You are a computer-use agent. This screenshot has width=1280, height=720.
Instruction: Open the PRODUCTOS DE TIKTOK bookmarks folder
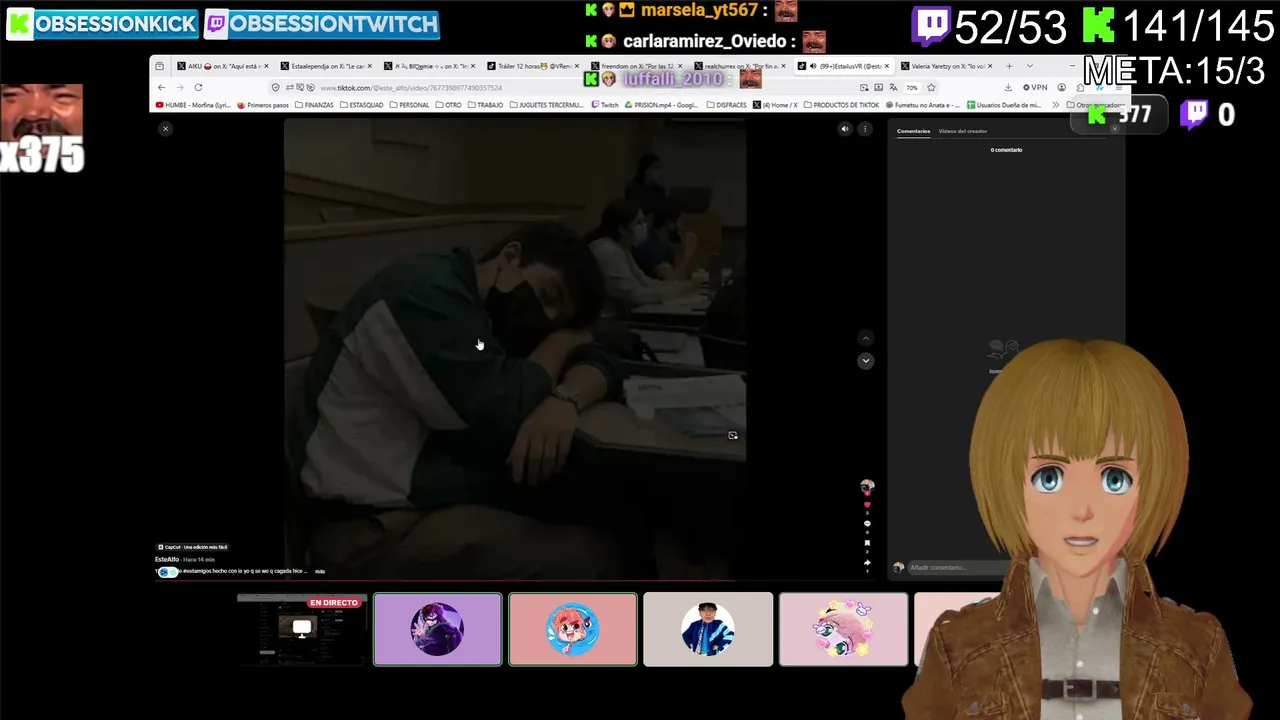tap(842, 105)
